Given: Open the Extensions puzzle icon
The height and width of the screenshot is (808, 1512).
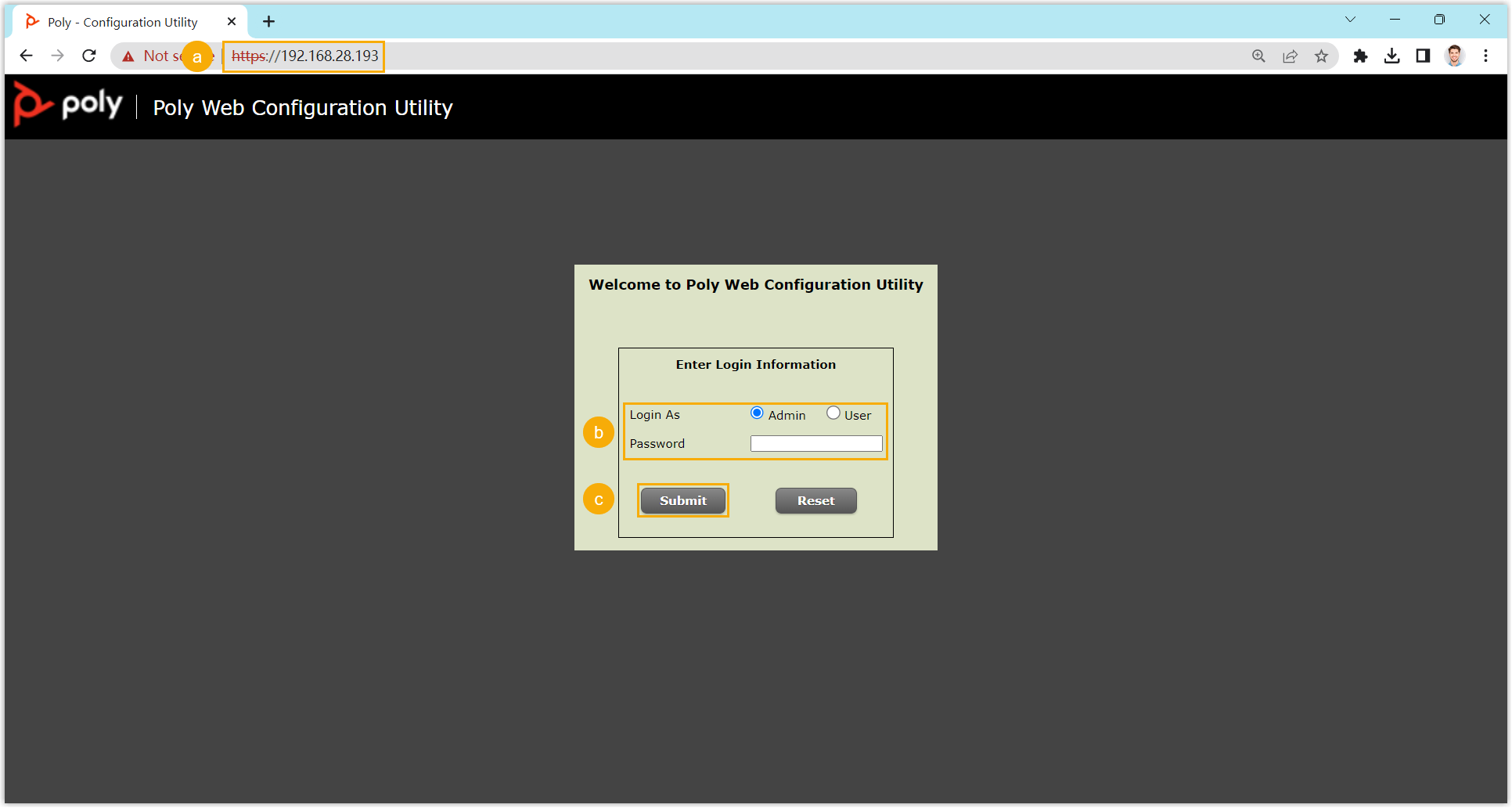Looking at the screenshot, I should click(1360, 56).
